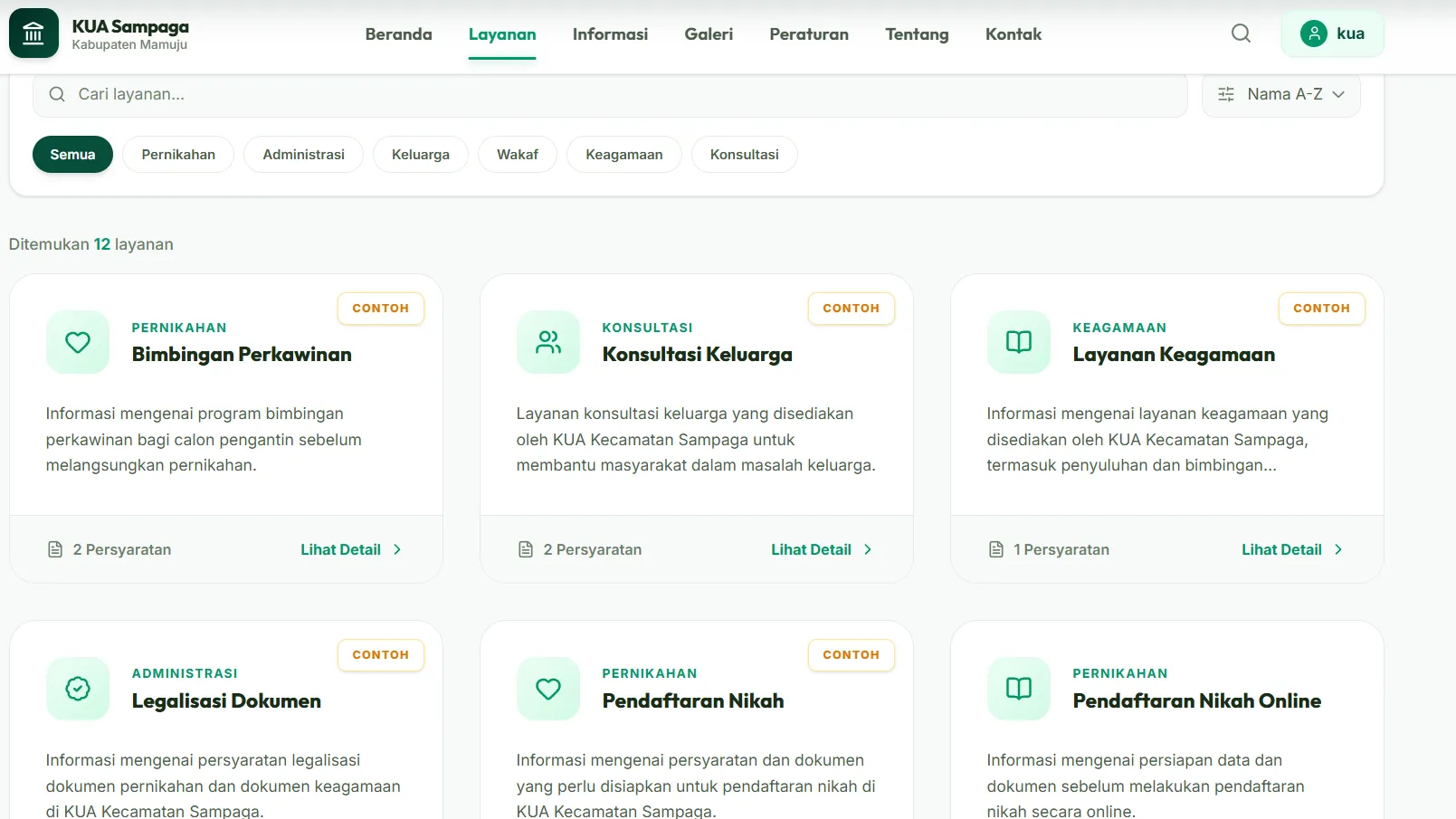Filter services by Wakaf chip

point(518,154)
